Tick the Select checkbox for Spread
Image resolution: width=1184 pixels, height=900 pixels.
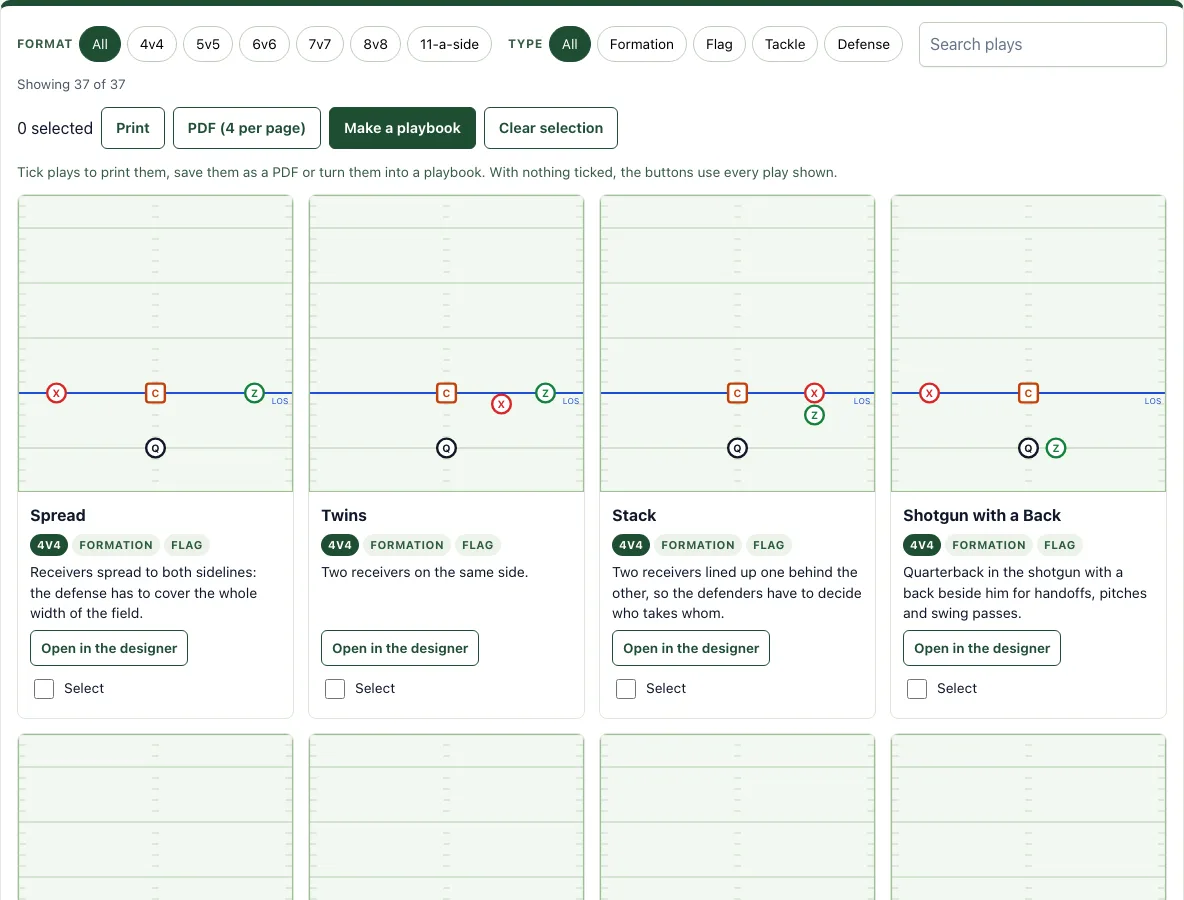pos(44,689)
